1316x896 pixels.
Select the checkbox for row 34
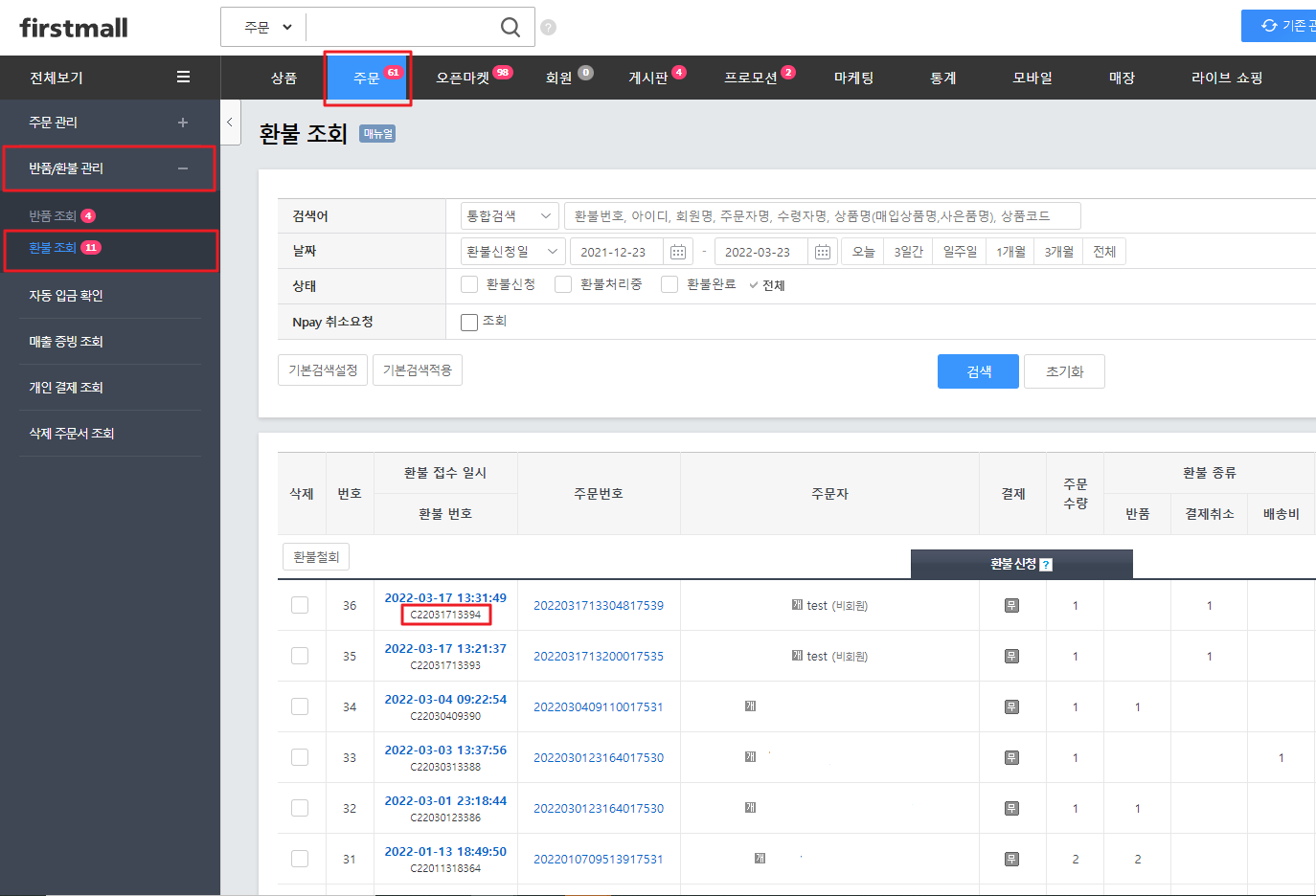[x=300, y=706]
